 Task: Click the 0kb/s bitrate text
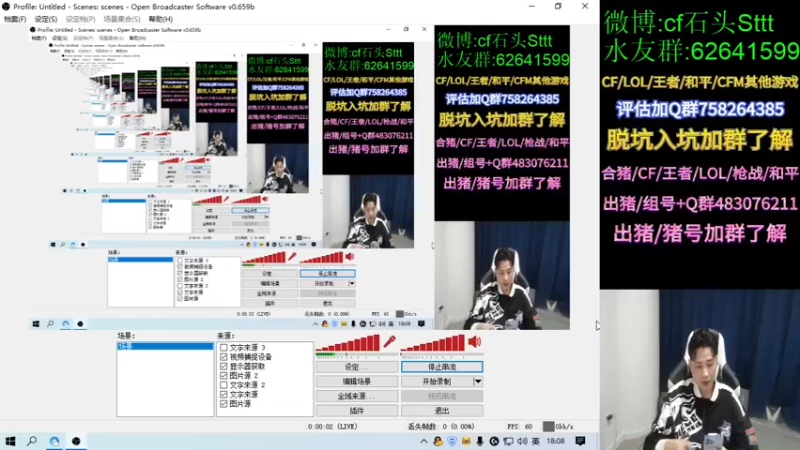click(x=564, y=427)
